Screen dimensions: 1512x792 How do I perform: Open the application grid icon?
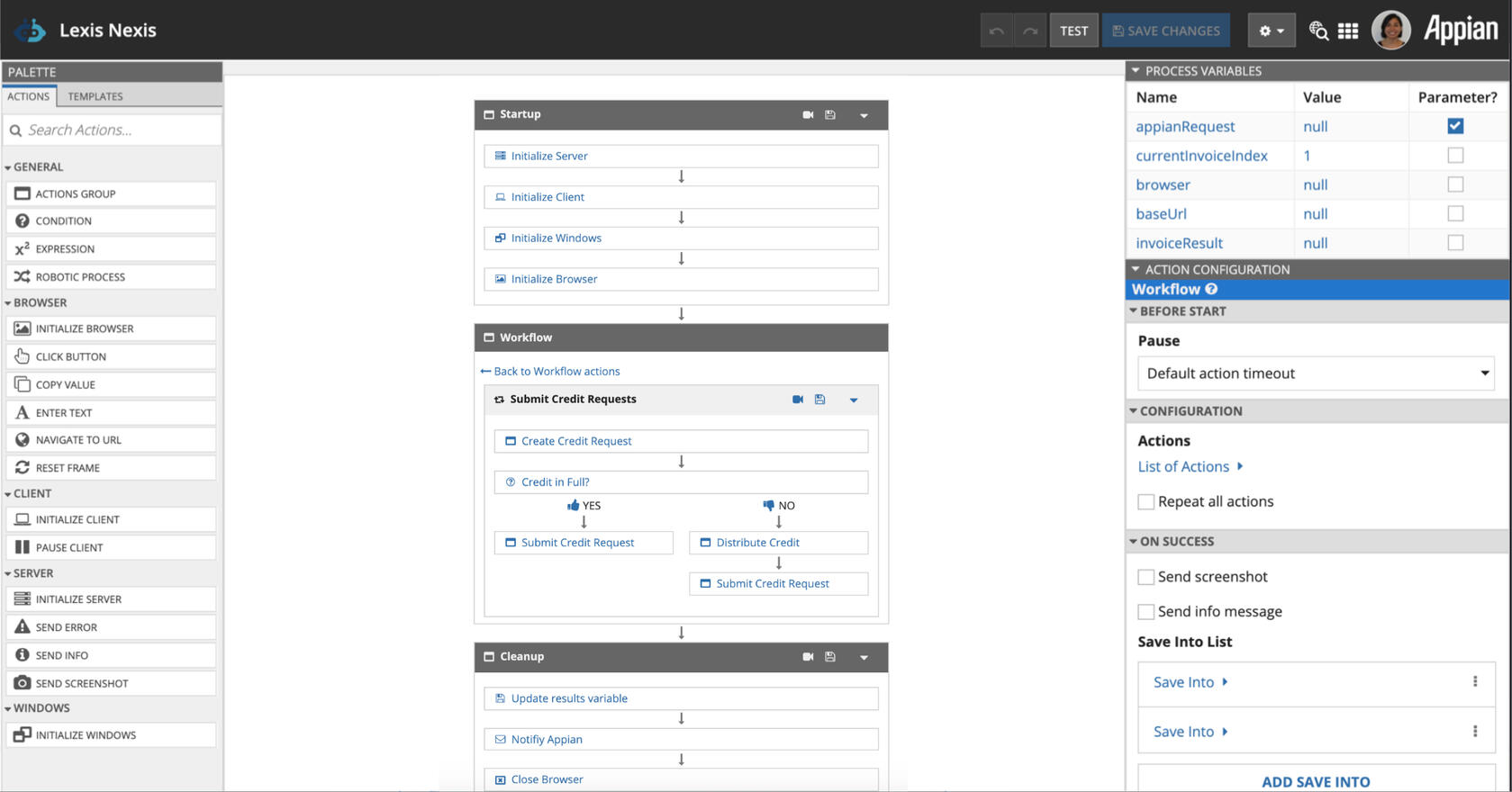tap(1347, 31)
